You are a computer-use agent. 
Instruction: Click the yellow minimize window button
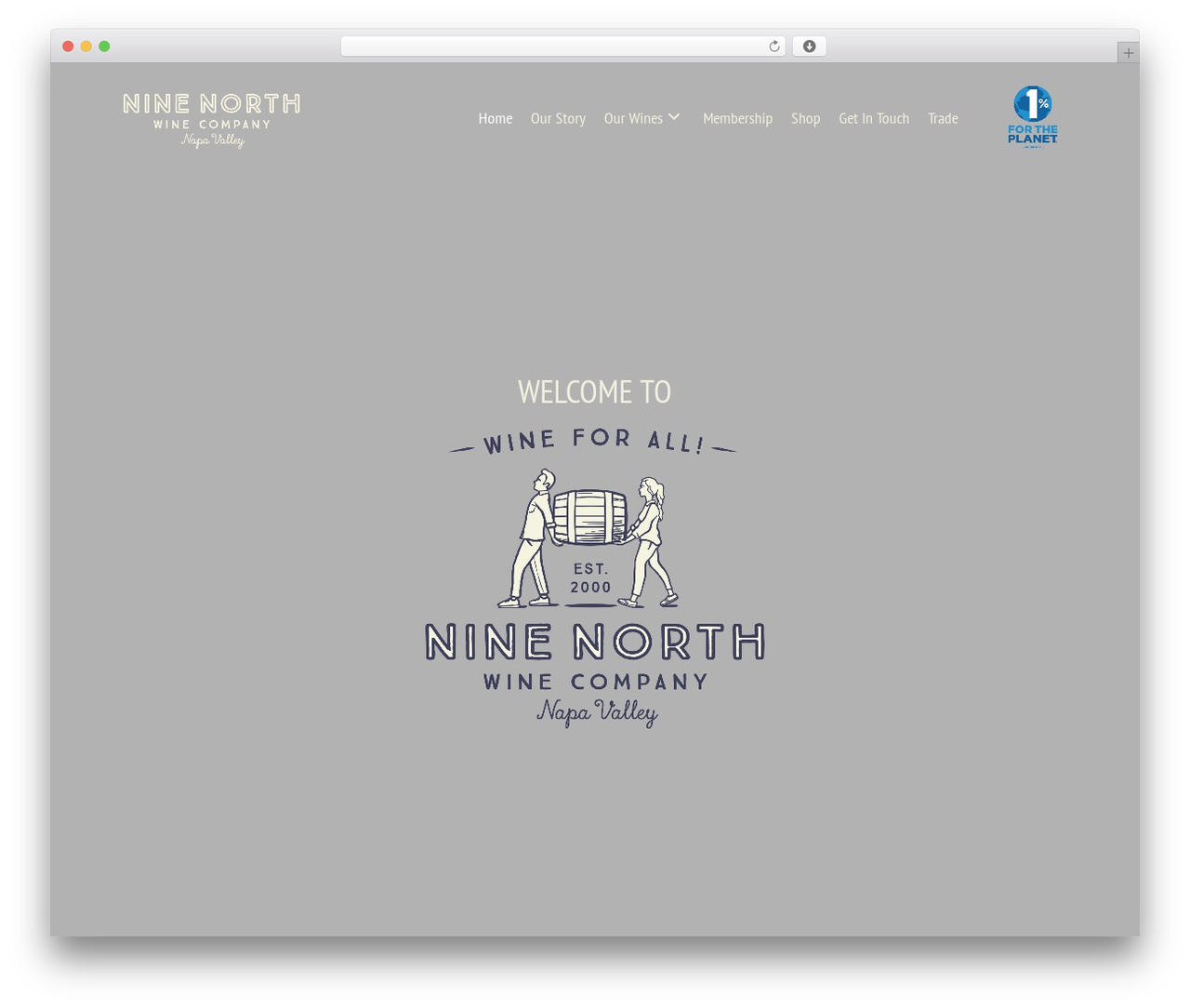pyautogui.click(x=86, y=46)
